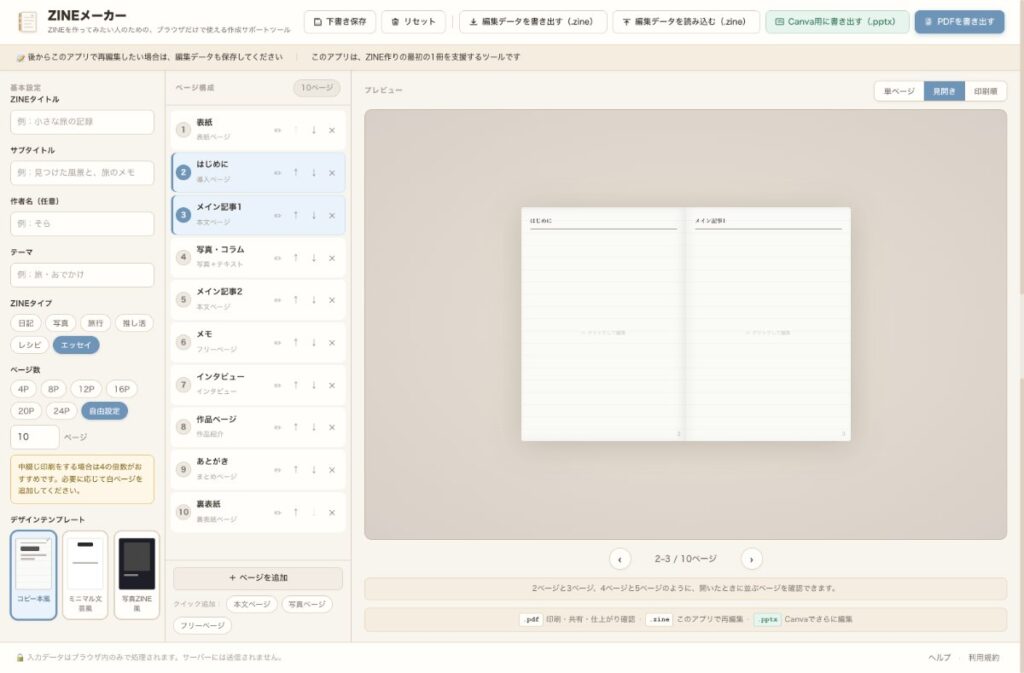Move メイン記事2 down using its down arrow

coord(314,300)
